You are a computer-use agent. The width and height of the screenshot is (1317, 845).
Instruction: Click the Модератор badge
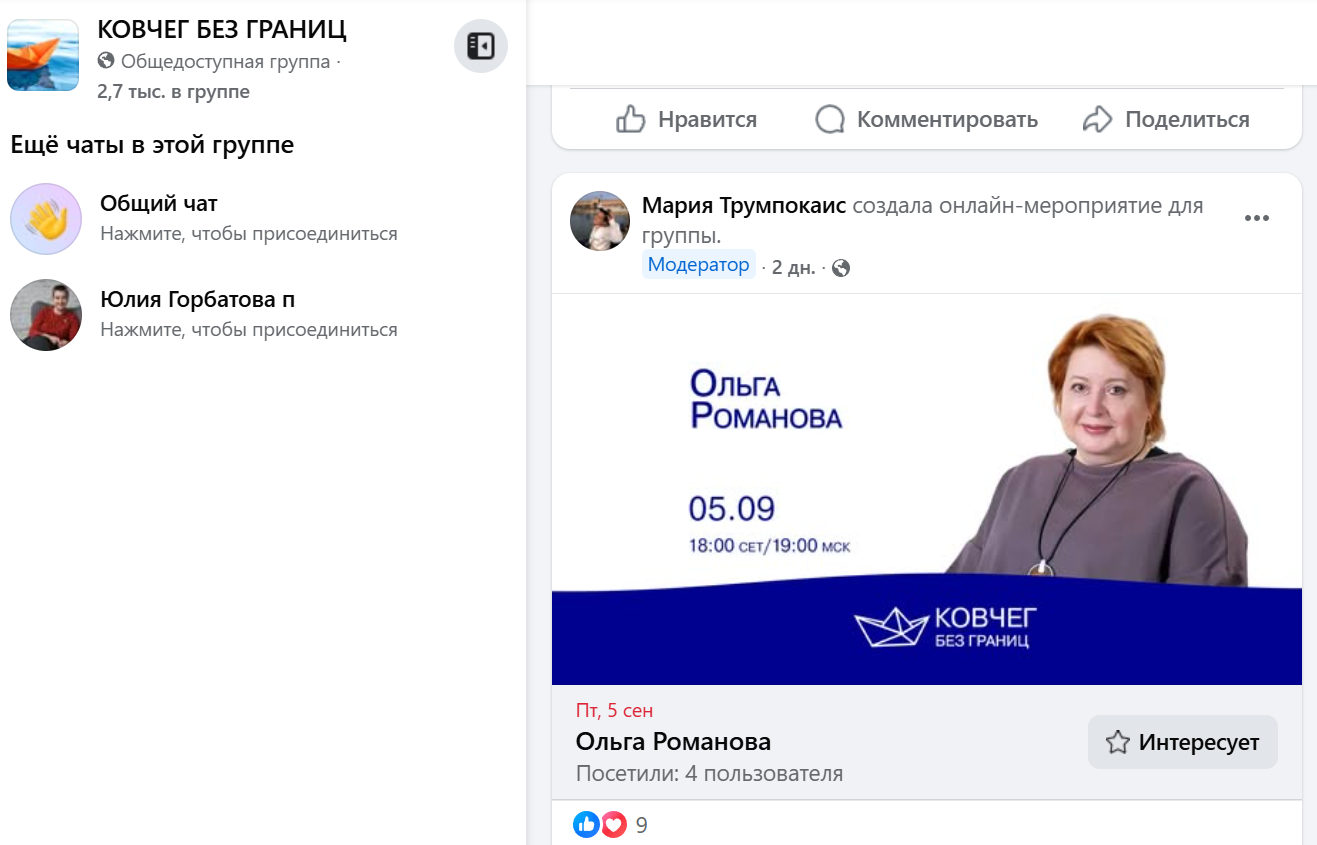[x=698, y=265]
